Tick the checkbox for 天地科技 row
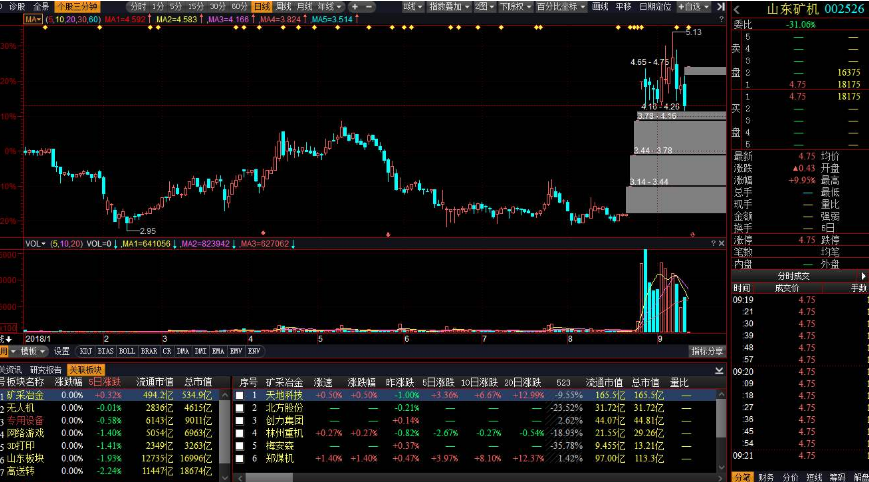Screen dimensions: 869x482 (239, 395)
